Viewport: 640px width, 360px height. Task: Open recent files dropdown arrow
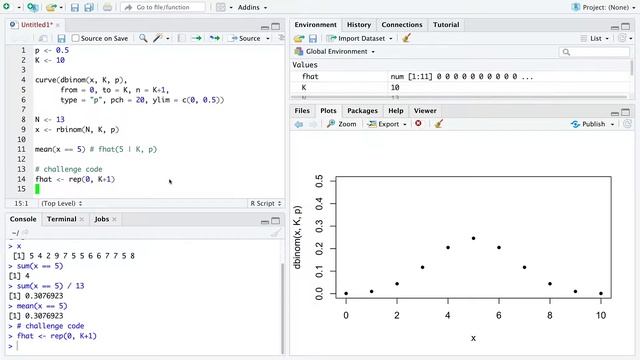pyautogui.click(x=61, y=7)
